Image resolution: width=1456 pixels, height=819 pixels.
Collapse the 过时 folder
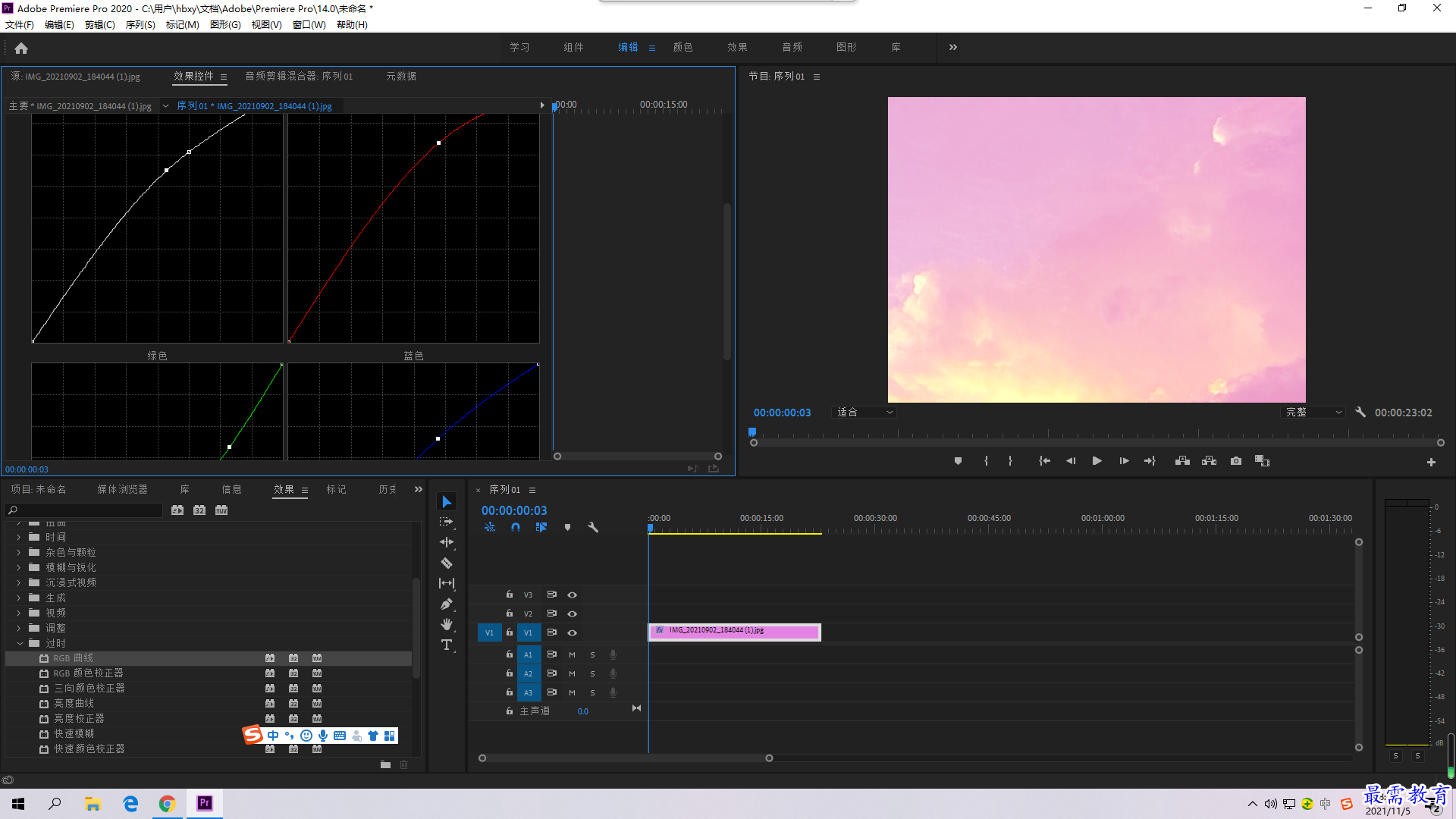coord(20,643)
